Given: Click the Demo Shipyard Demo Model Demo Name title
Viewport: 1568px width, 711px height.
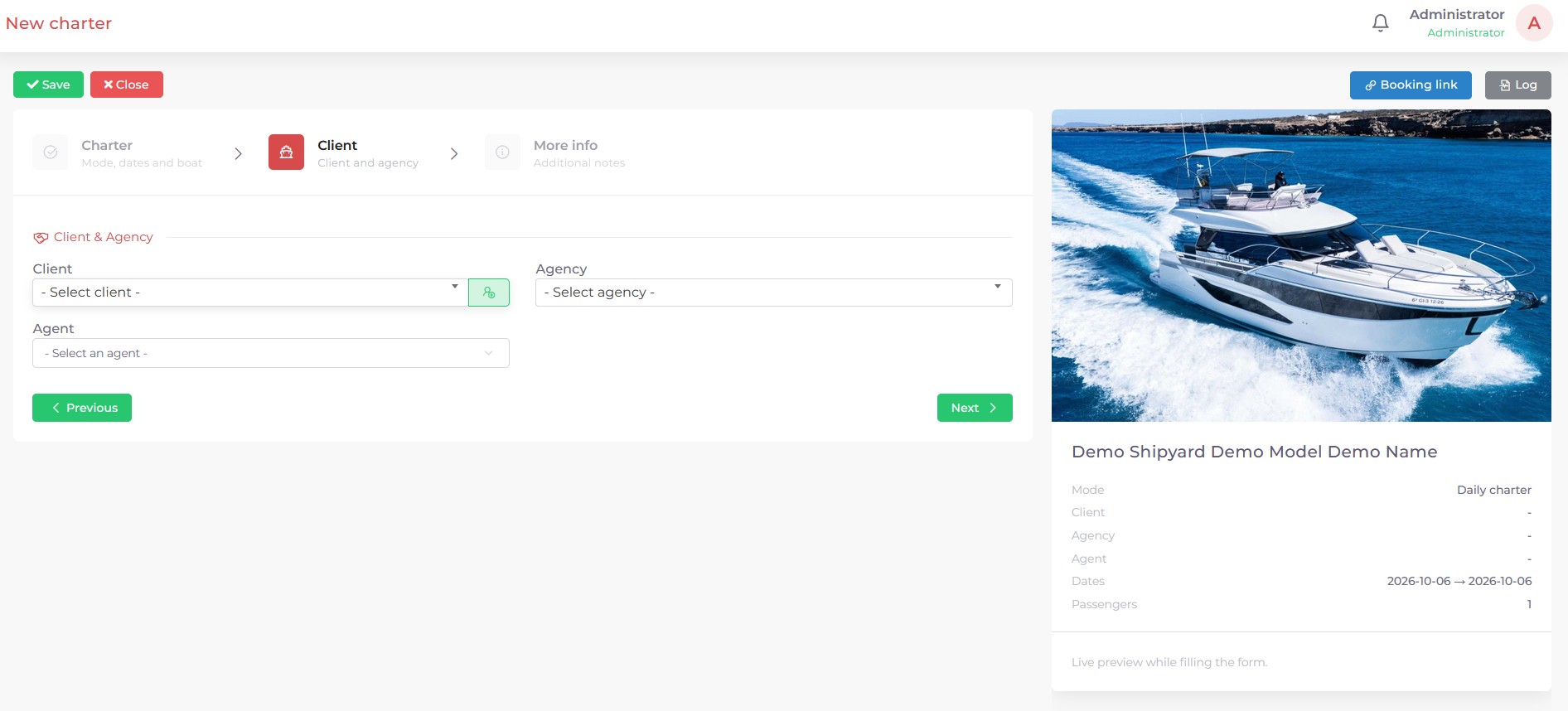Looking at the screenshot, I should 1254,452.
